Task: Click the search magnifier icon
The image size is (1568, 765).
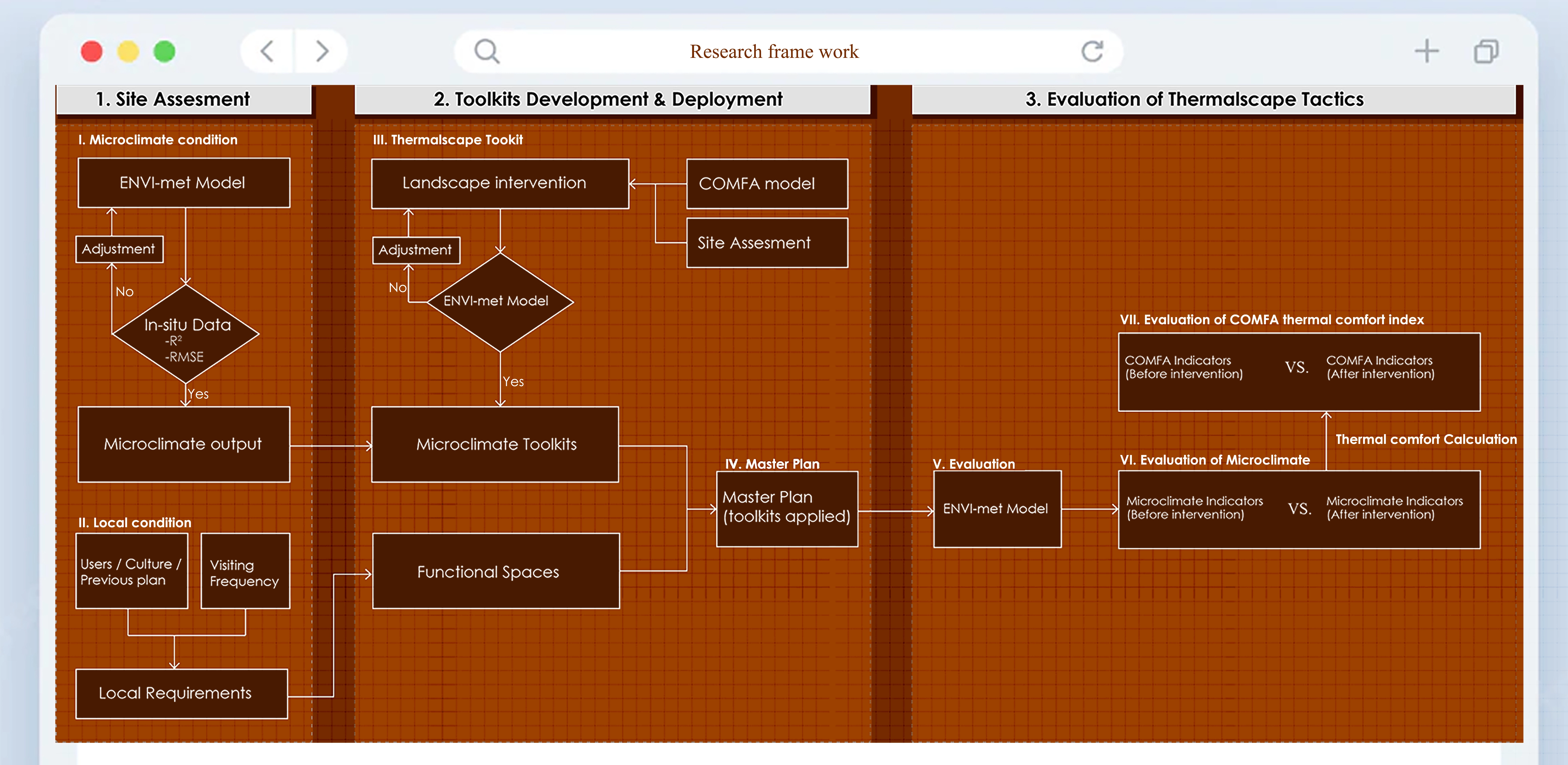Action: pos(486,51)
